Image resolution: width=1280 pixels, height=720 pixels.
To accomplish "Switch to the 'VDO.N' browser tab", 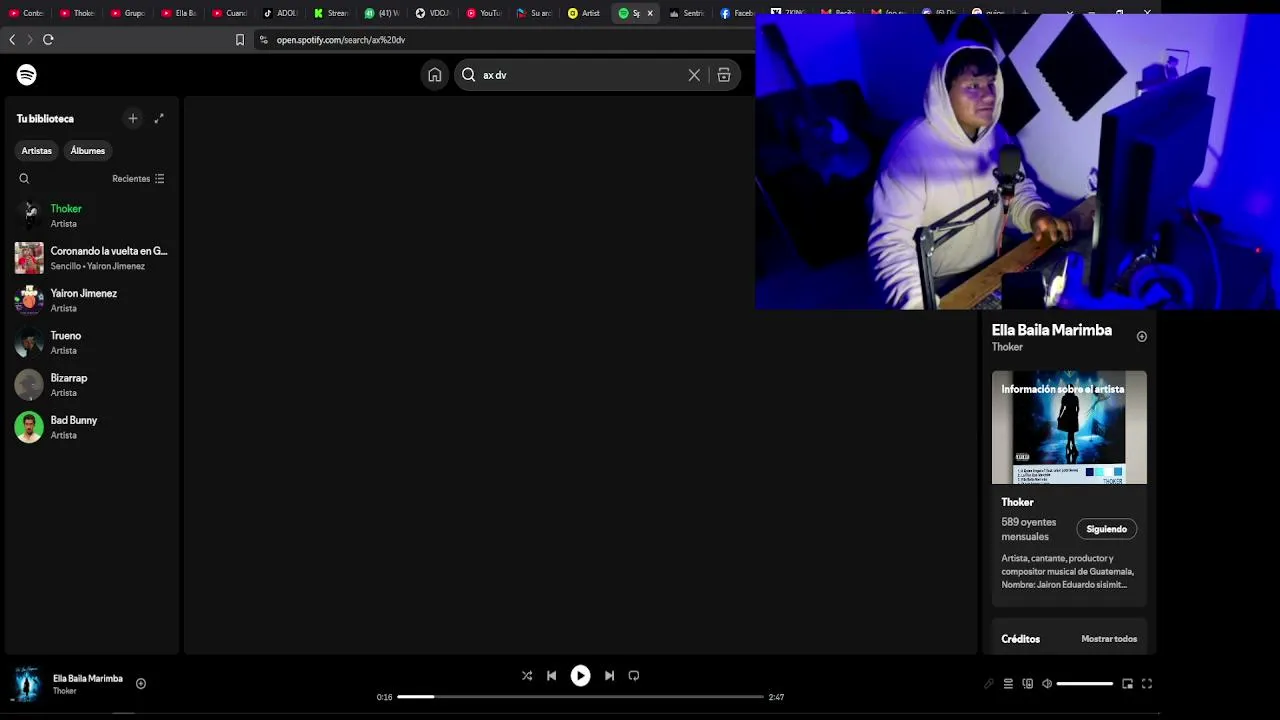I will (433, 13).
